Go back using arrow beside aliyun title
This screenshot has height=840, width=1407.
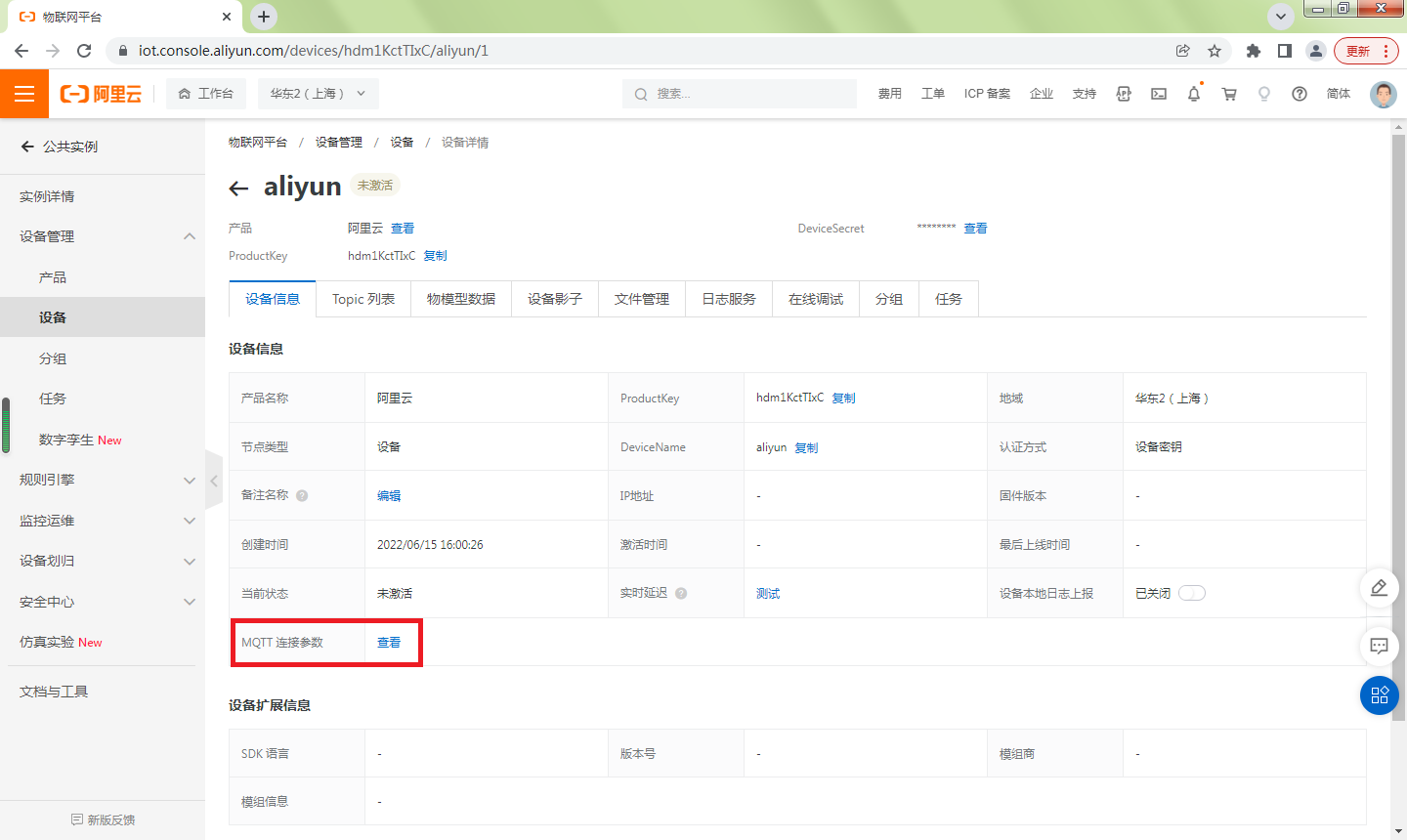238,188
